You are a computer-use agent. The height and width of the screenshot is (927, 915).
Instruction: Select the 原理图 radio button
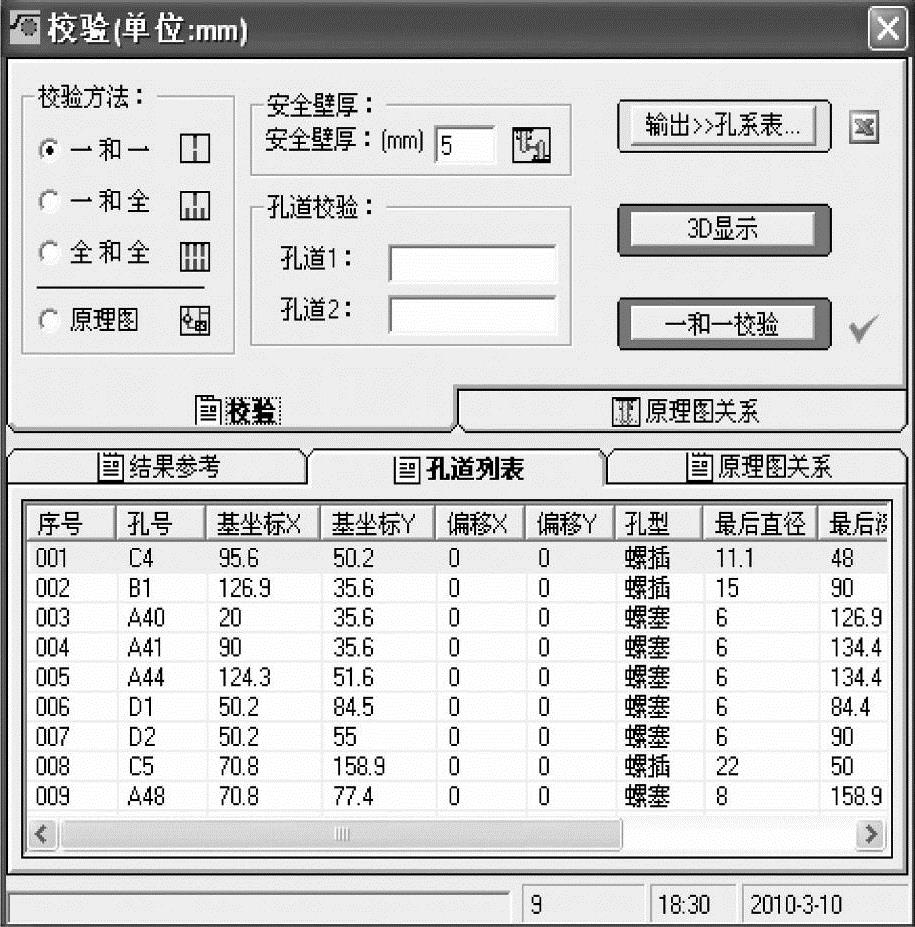pos(49,320)
